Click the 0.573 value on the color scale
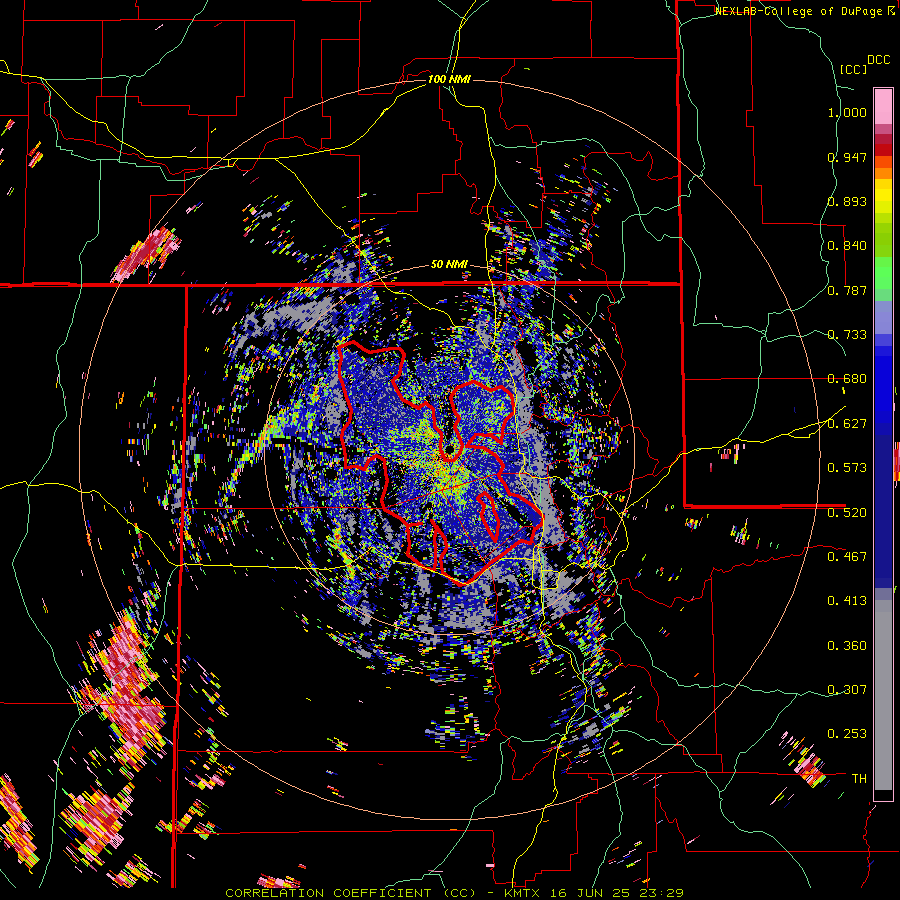 847,468
